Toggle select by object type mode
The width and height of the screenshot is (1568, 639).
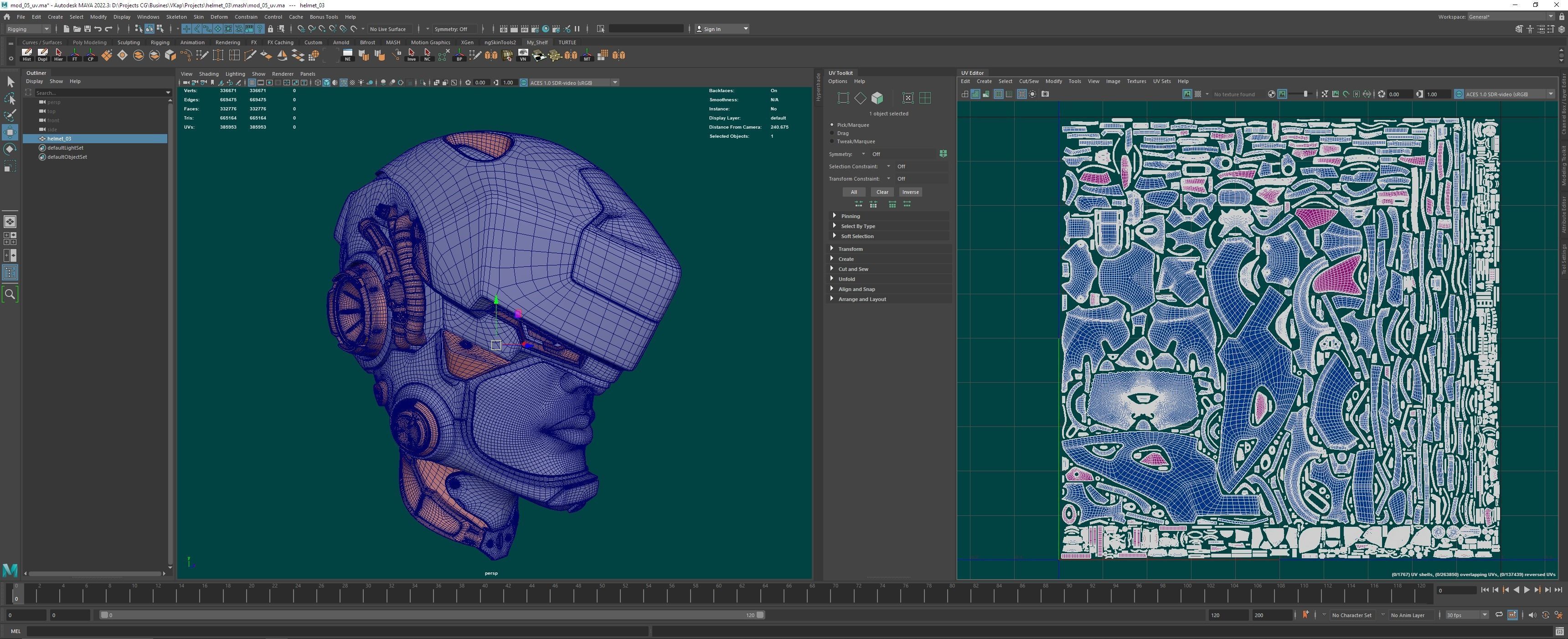[149, 29]
